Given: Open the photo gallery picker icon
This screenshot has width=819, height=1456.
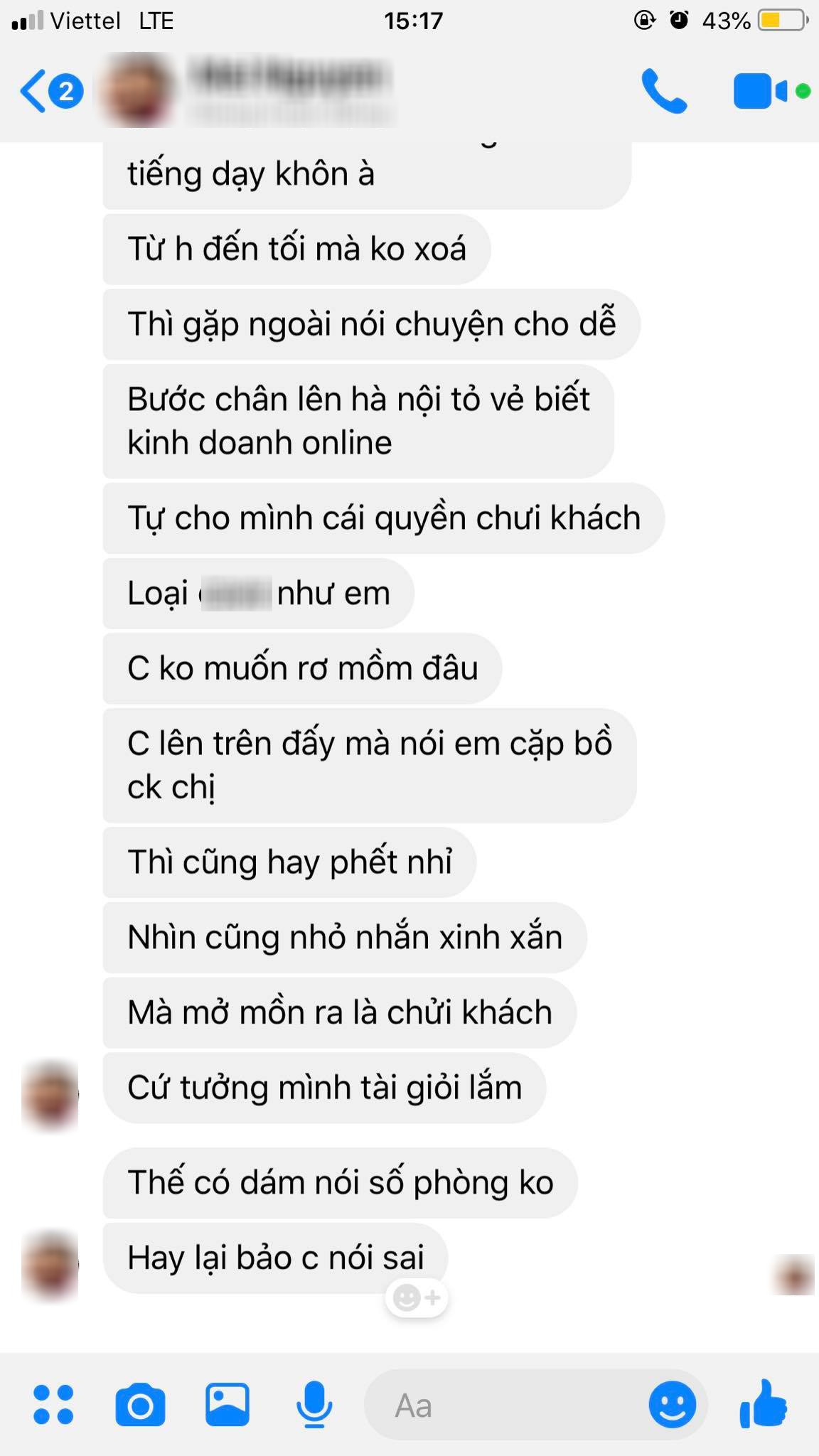Looking at the screenshot, I should click(x=227, y=1404).
